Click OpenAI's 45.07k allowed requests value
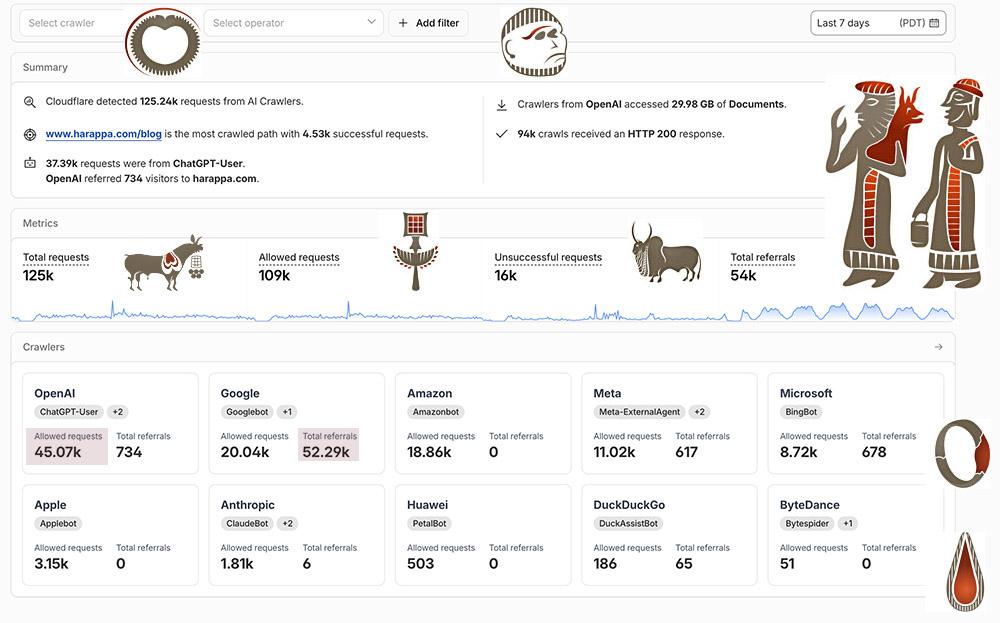 tap(57, 452)
